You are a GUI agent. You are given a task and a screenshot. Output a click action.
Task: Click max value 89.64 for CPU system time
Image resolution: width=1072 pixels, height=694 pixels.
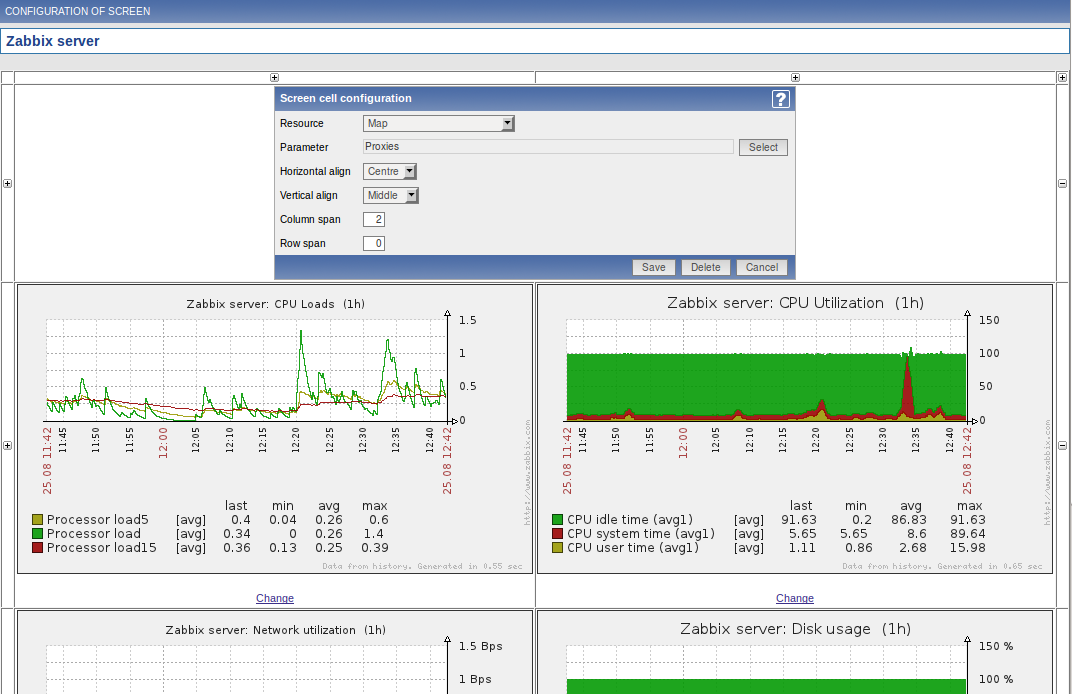tap(967, 533)
